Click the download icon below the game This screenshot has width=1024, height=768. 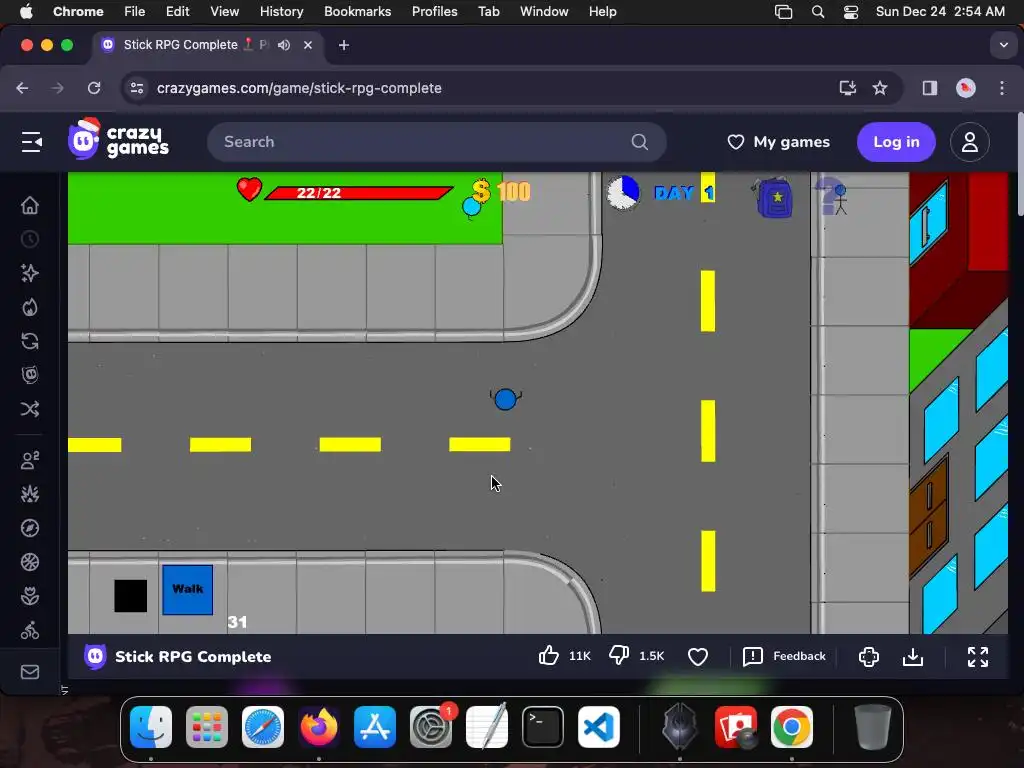[x=912, y=656]
